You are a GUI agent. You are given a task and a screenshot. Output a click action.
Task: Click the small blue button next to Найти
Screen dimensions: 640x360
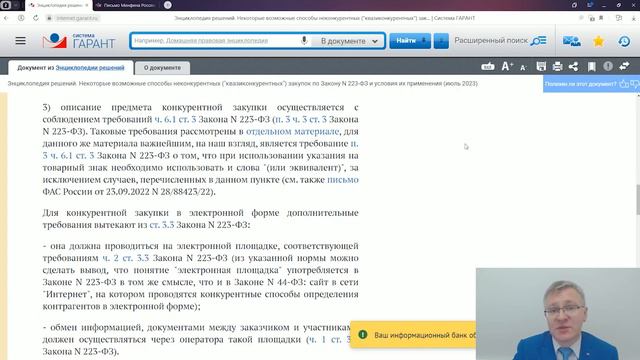coord(441,41)
